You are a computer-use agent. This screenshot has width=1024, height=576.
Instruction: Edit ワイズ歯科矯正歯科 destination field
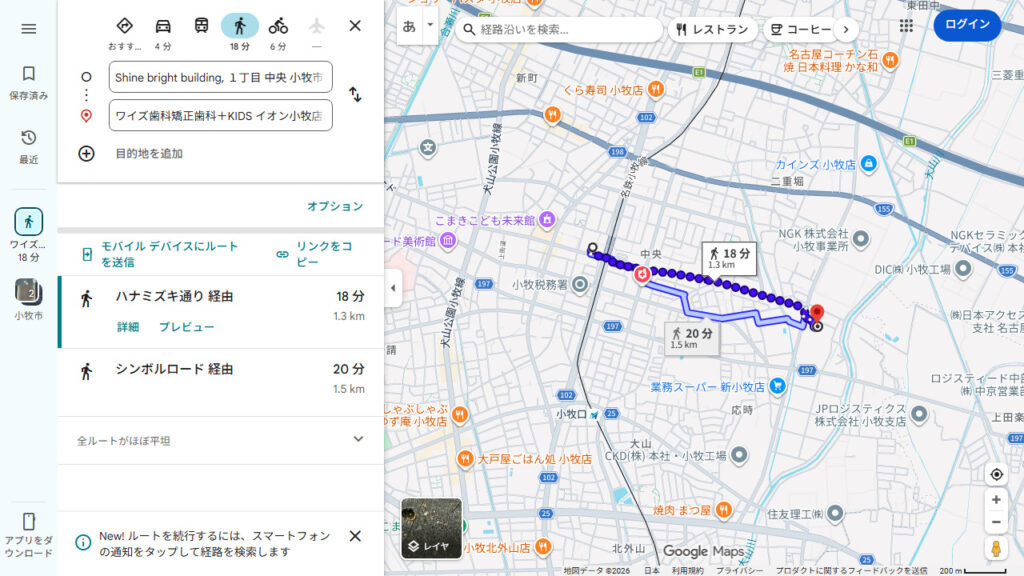tap(221, 116)
